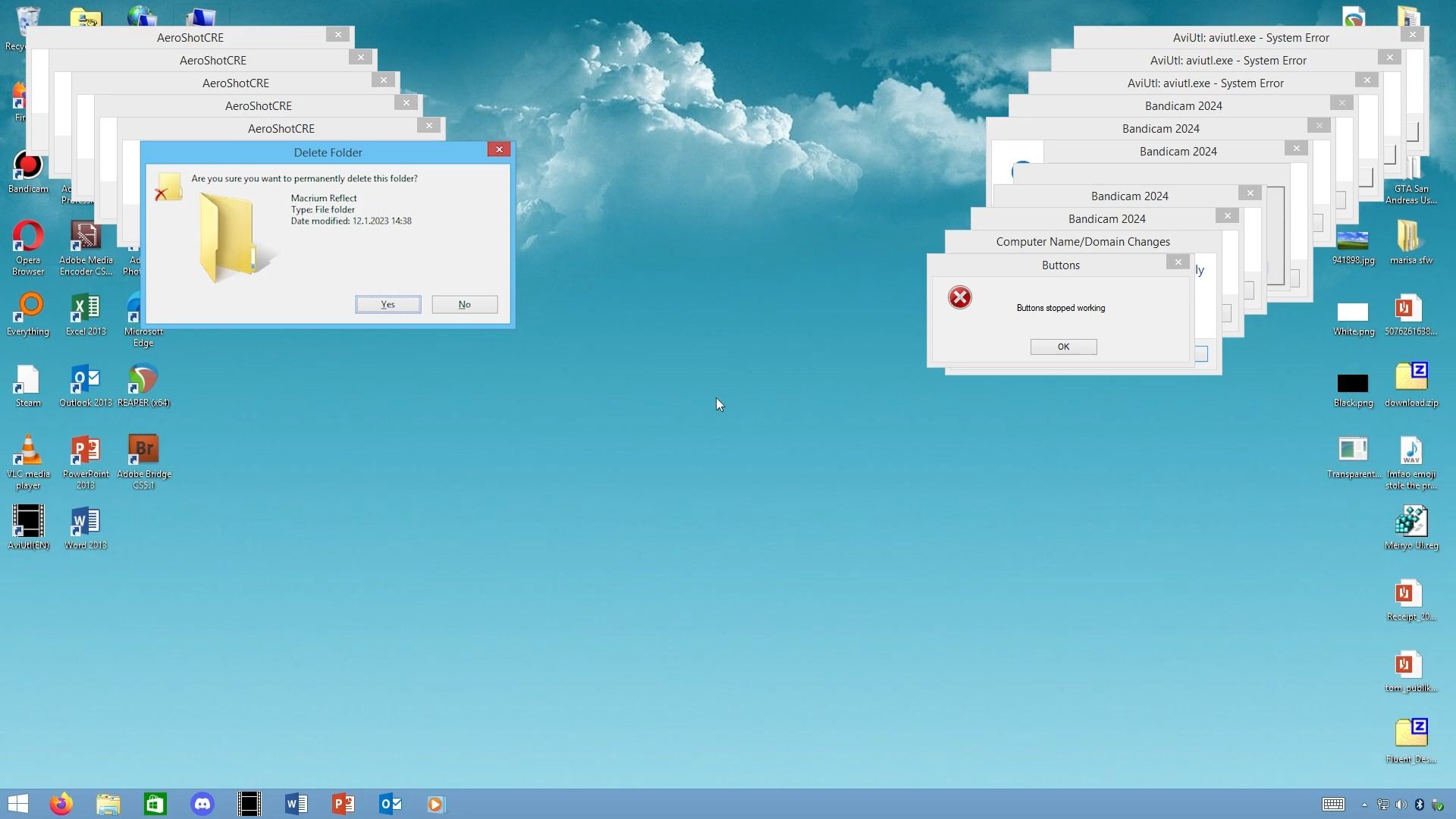
Task: Select the Receipt_20 PDF file
Action: pyautogui.click(x=1410, y=599)
